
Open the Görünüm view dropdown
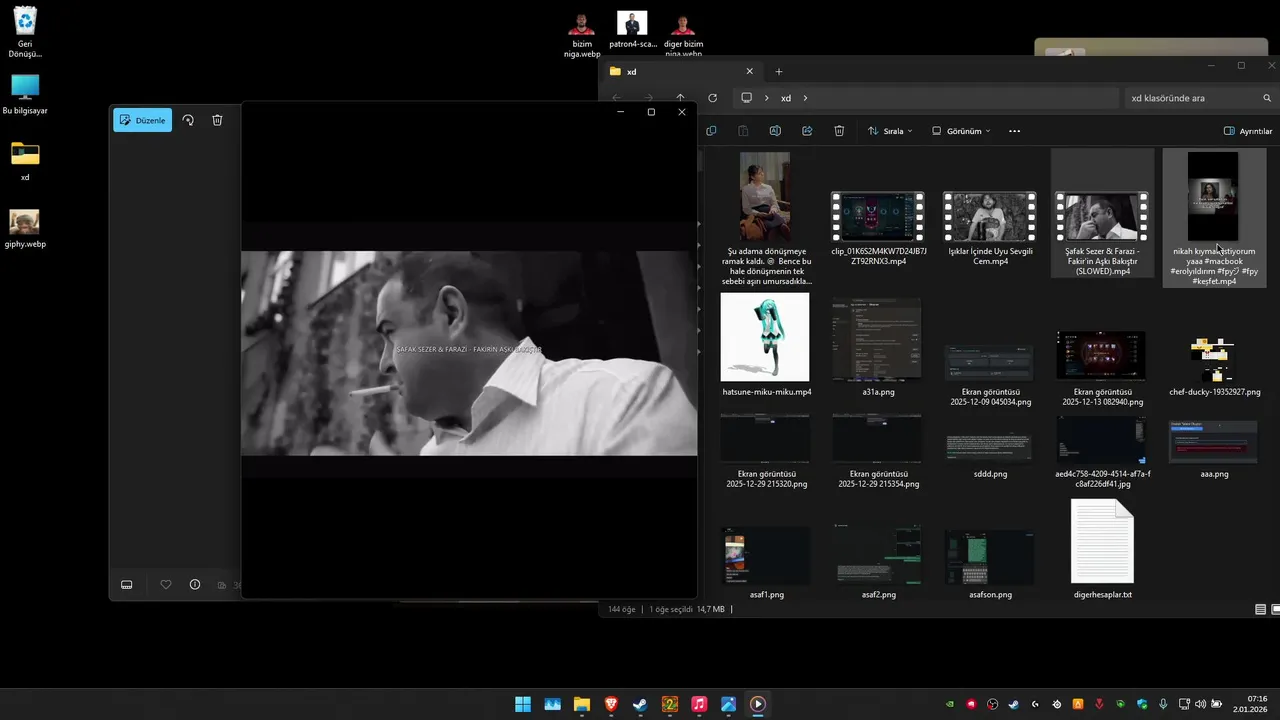click(x=961, y=131)
